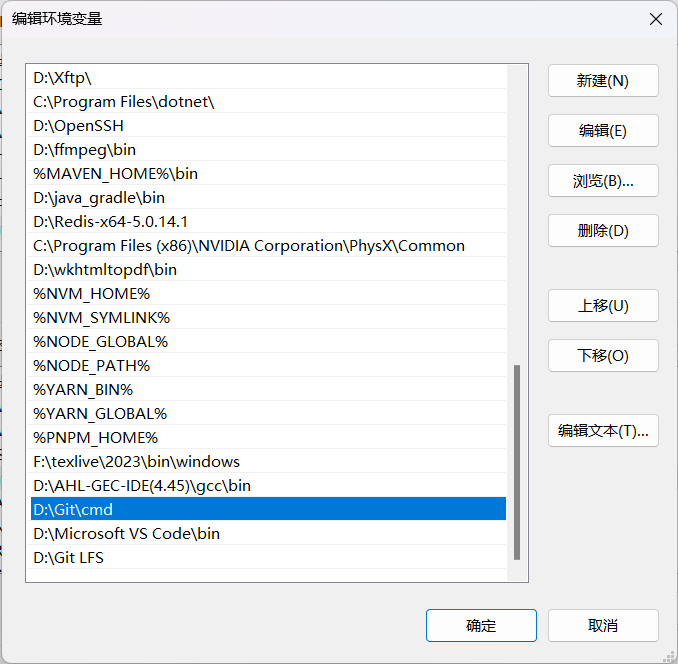Image resolution: width=678 pixels, height=664 pixels.
Task: Confirm changes with 确定 button
Action: pyautogui.click(x=481, y=626)
